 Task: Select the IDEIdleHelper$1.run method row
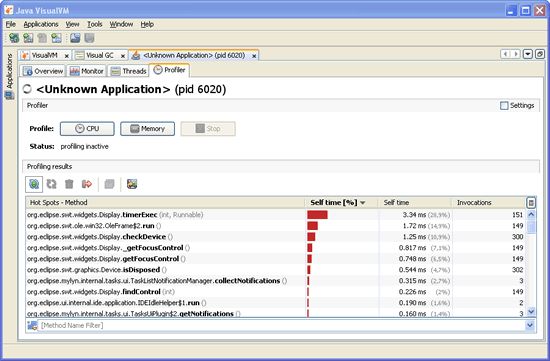click(276, 303)
